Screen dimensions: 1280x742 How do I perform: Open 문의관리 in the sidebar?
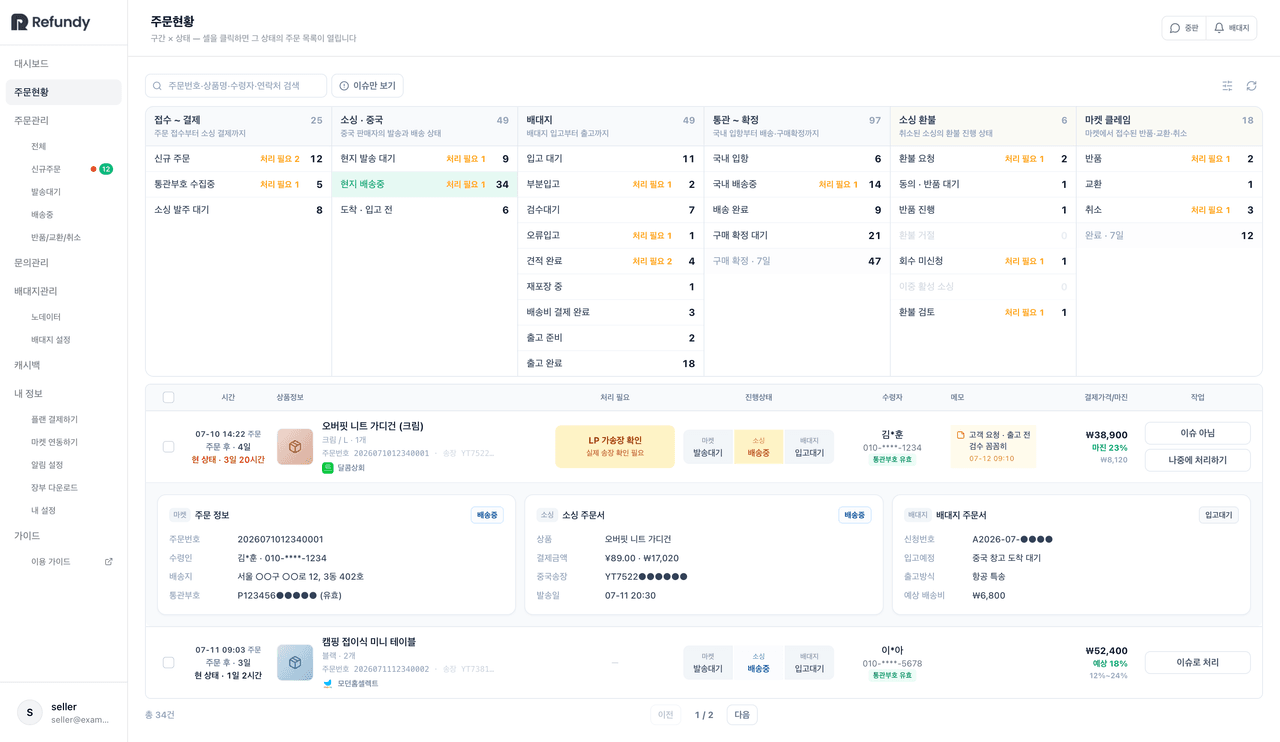click(64, 263)
